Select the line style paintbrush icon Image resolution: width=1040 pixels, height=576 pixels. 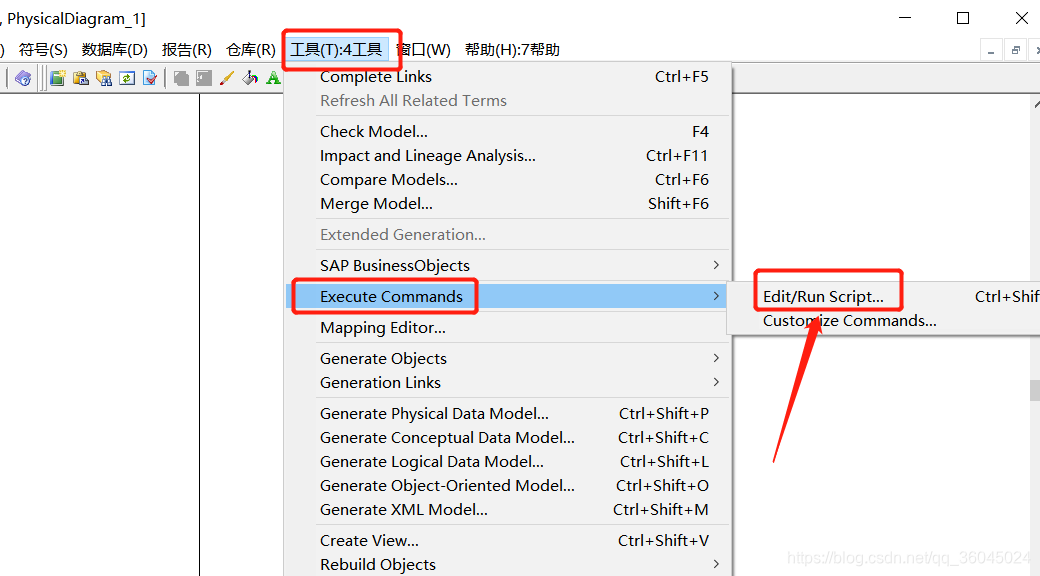point(227,78)
